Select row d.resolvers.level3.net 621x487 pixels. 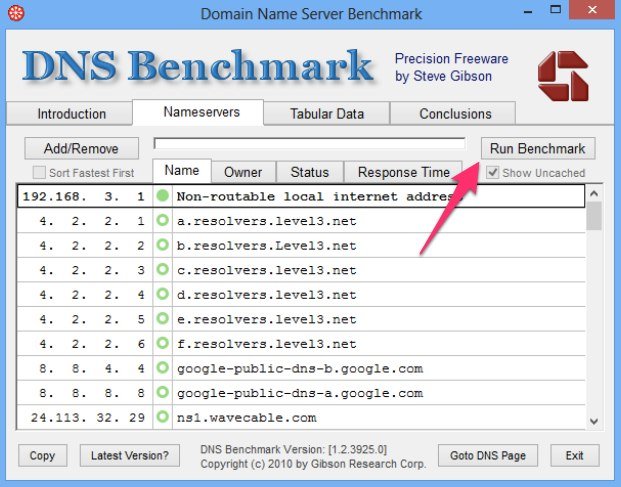tap(301, 294)
